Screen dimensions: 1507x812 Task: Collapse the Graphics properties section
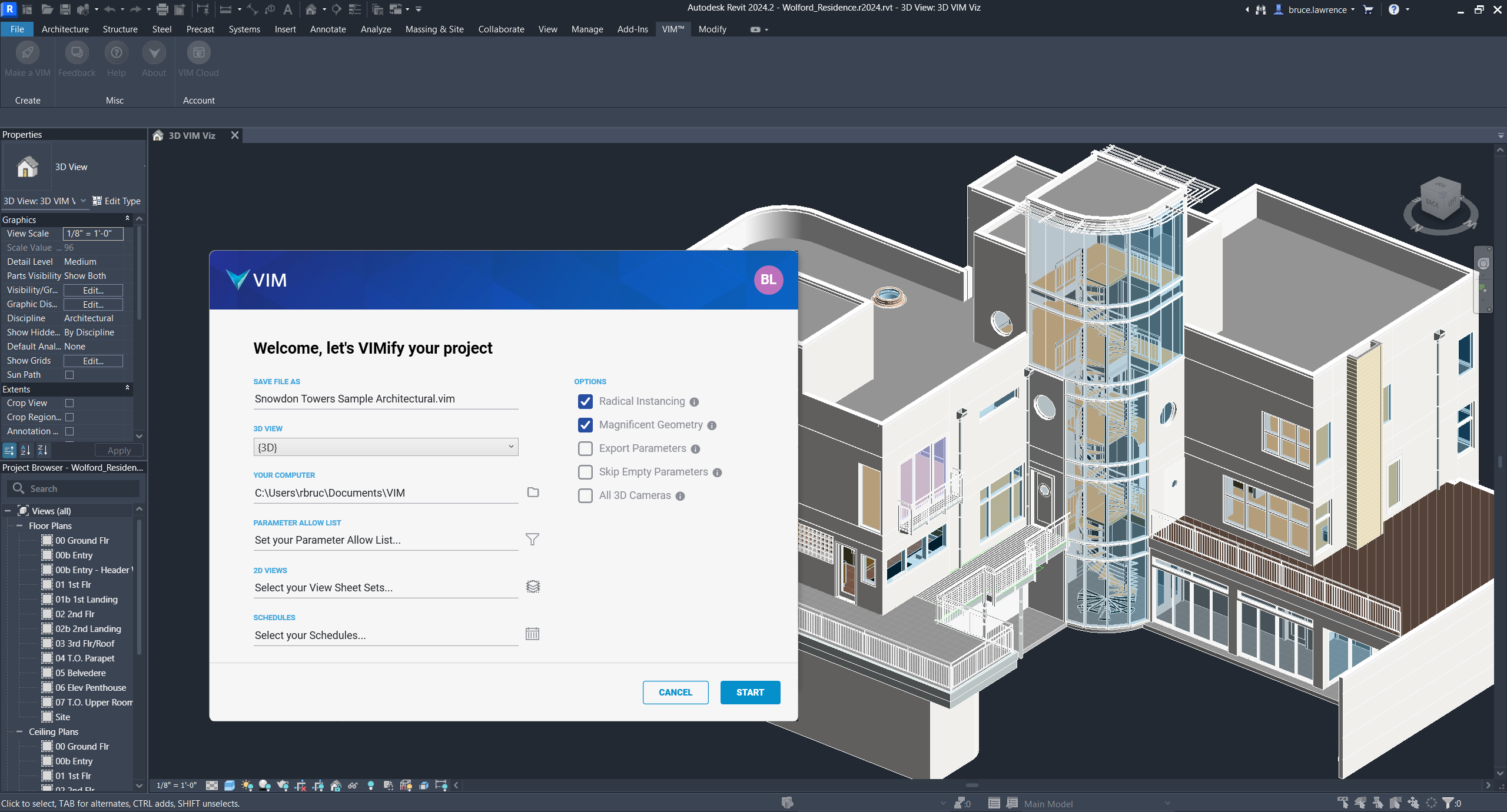127,219
